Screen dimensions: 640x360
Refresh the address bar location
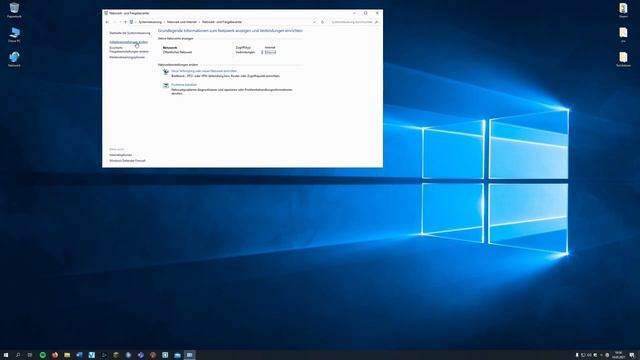pyautogui.click(x=322, y=22)
